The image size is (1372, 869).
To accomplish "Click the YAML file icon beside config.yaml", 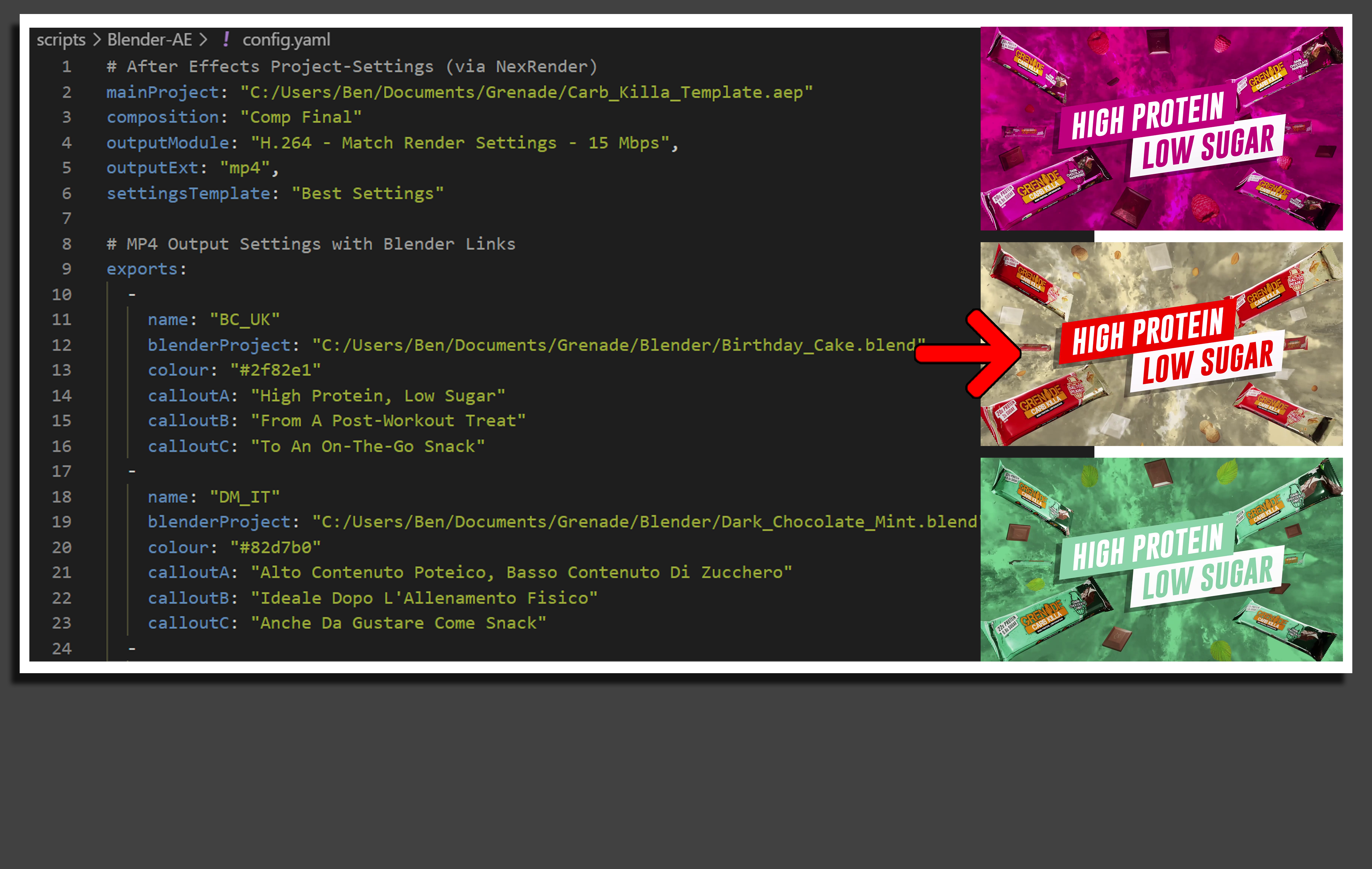I will point(226,39).
